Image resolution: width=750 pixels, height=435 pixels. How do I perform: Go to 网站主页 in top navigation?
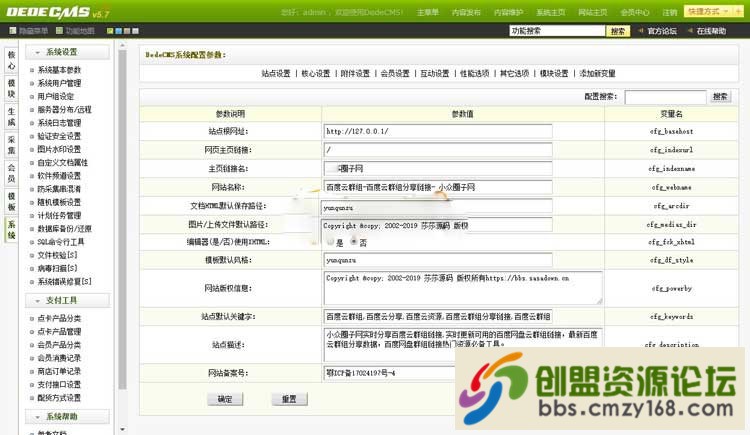coord(592,12)
